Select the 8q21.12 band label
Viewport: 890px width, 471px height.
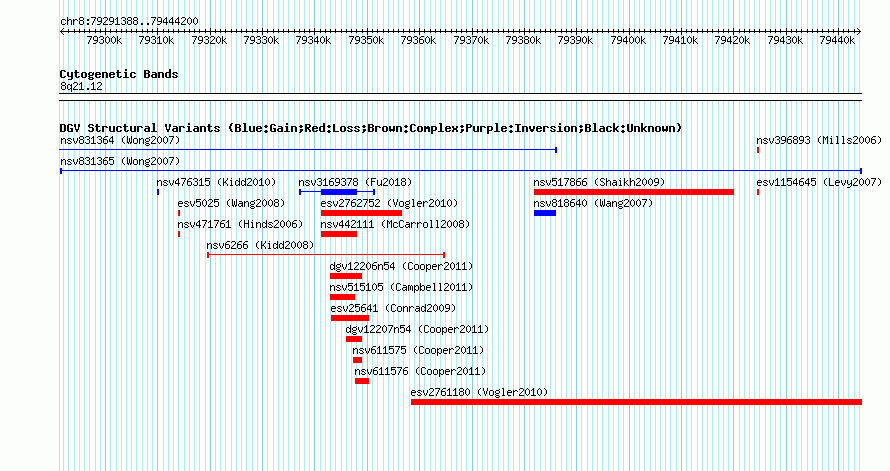pos(81,86)
